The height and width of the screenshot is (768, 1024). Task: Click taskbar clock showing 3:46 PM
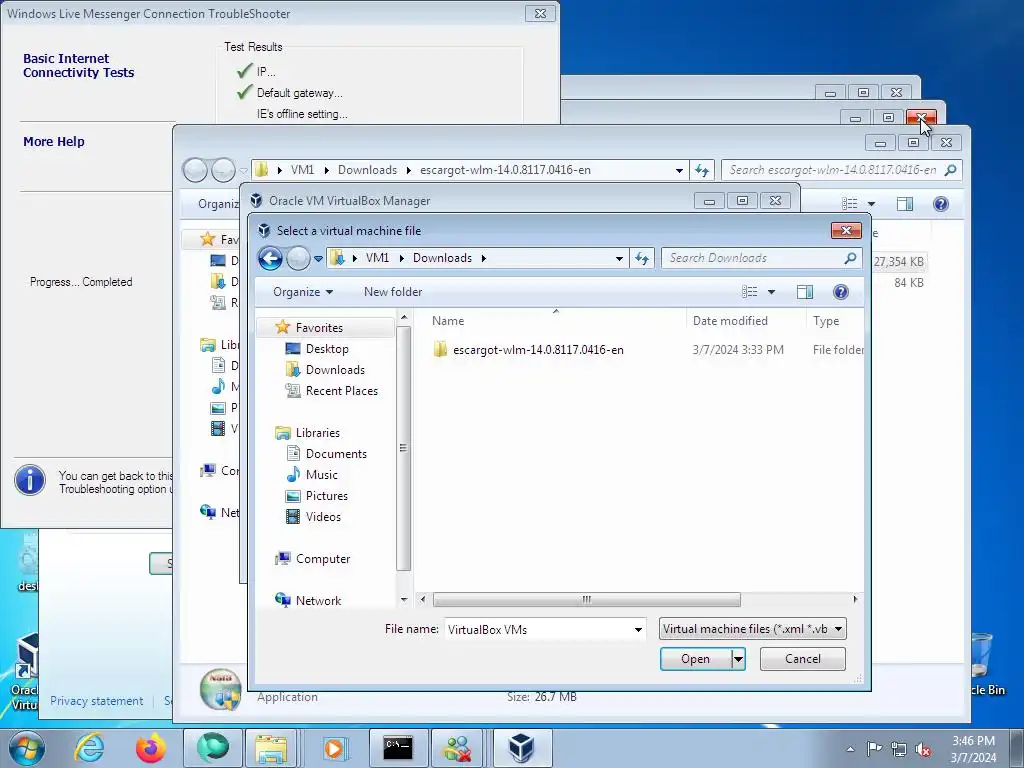tap(973, 749)
